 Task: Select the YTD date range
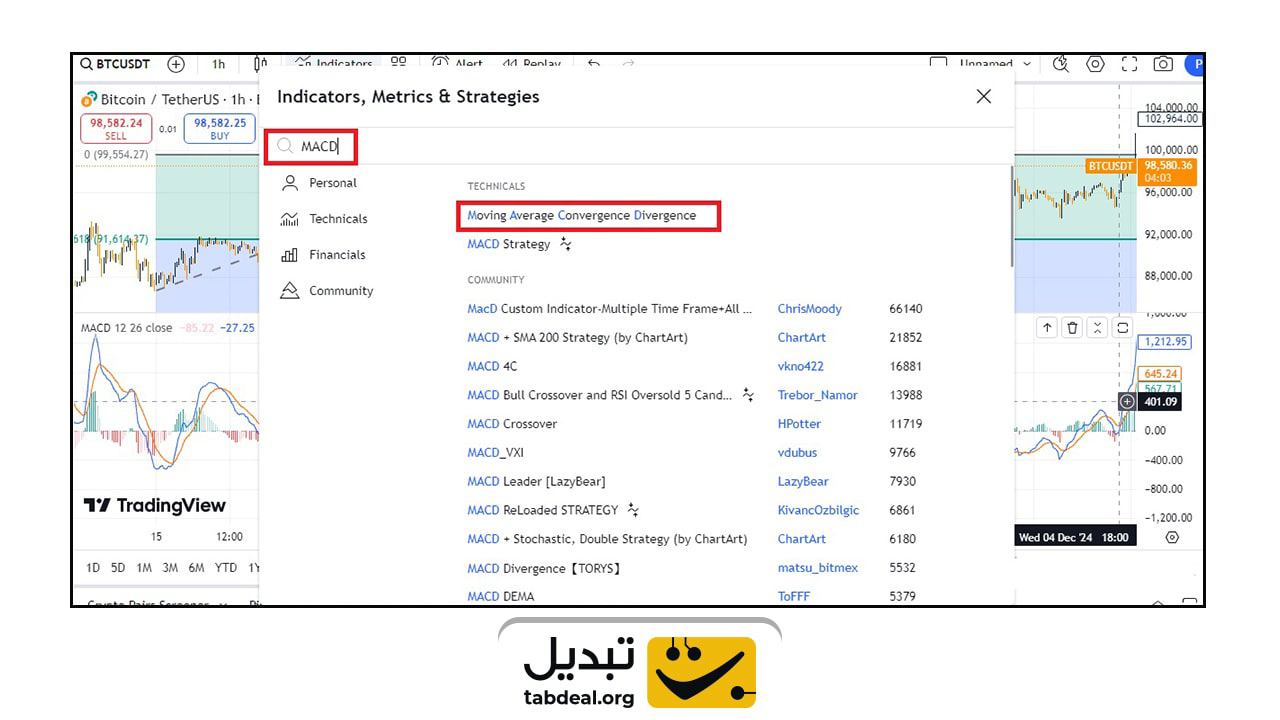226,568
